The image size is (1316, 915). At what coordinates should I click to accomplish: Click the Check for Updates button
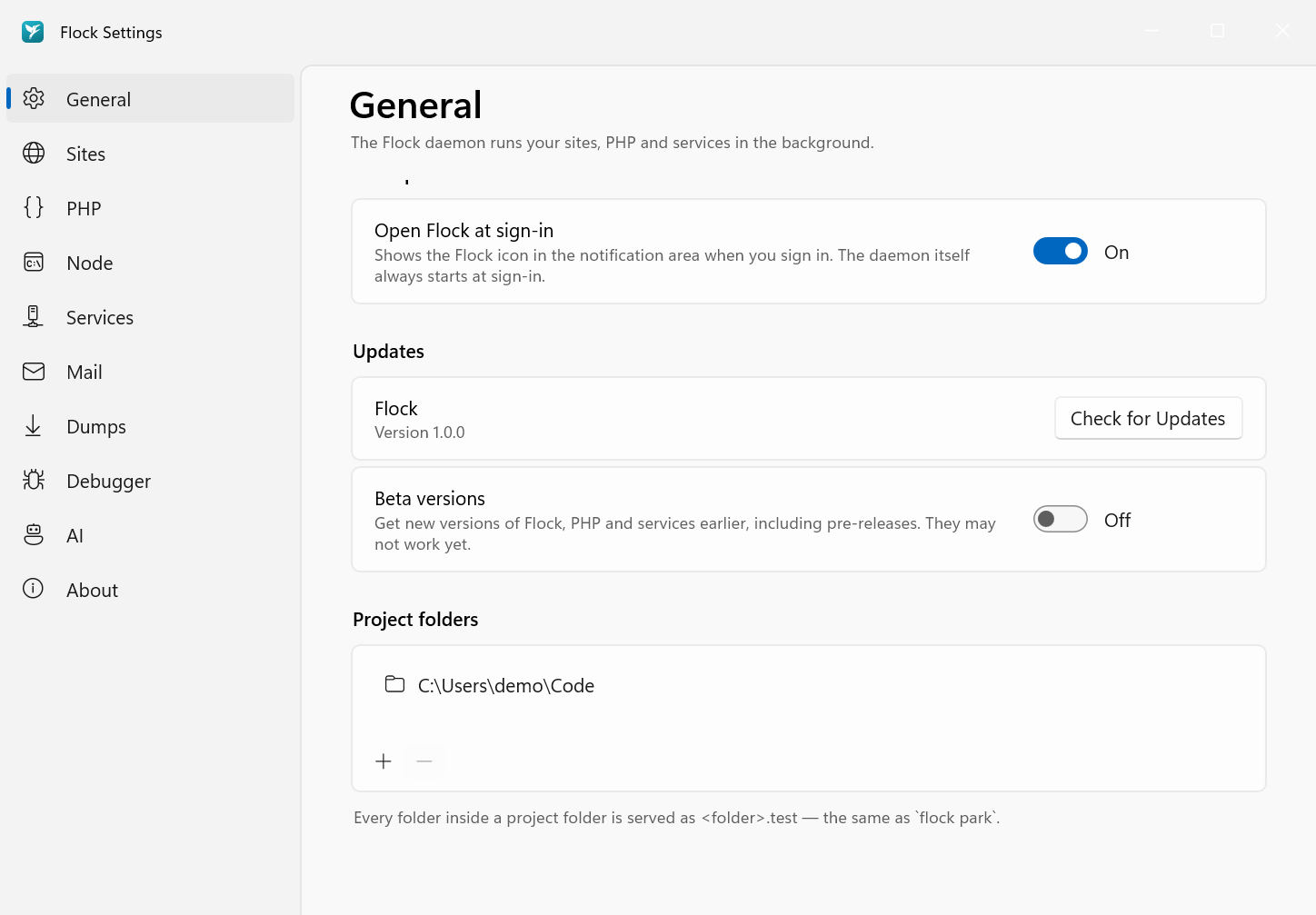[1148, 418]
